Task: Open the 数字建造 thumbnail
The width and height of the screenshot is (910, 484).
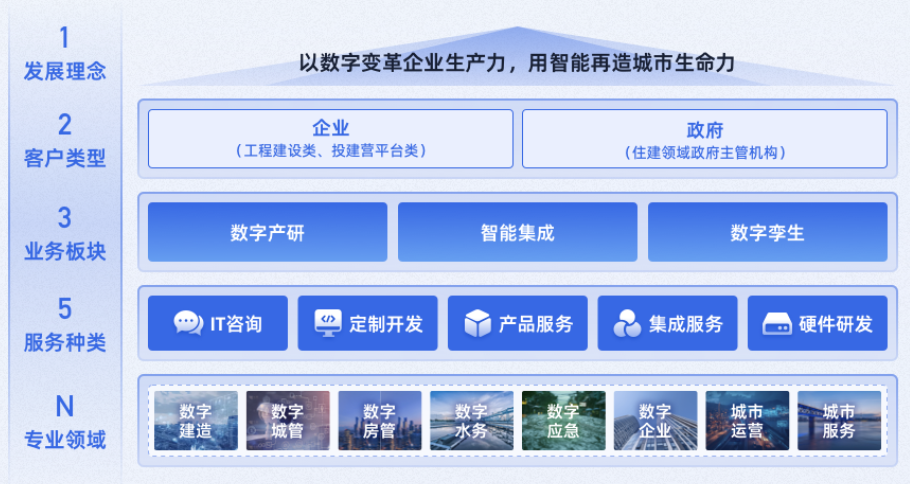Action: coord(196,420)
